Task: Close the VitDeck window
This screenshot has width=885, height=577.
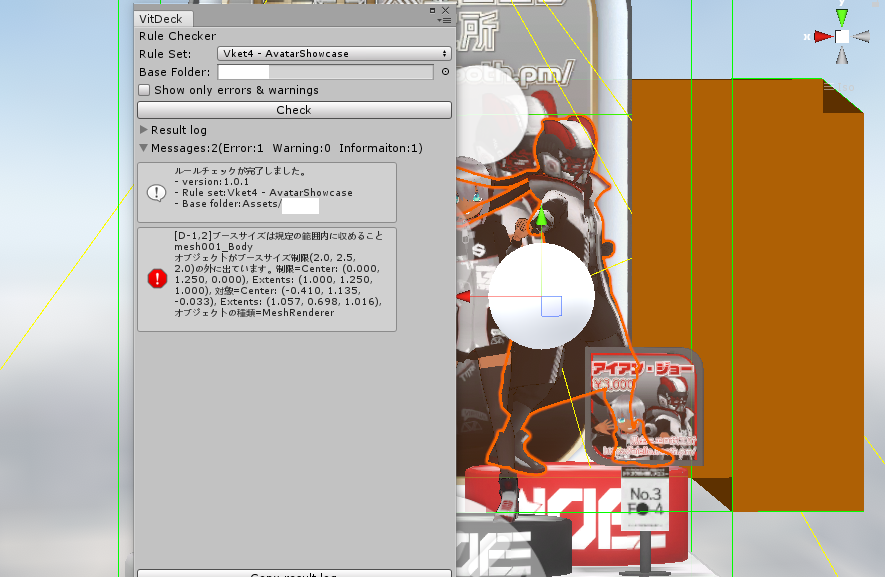Action: point(445,10)
